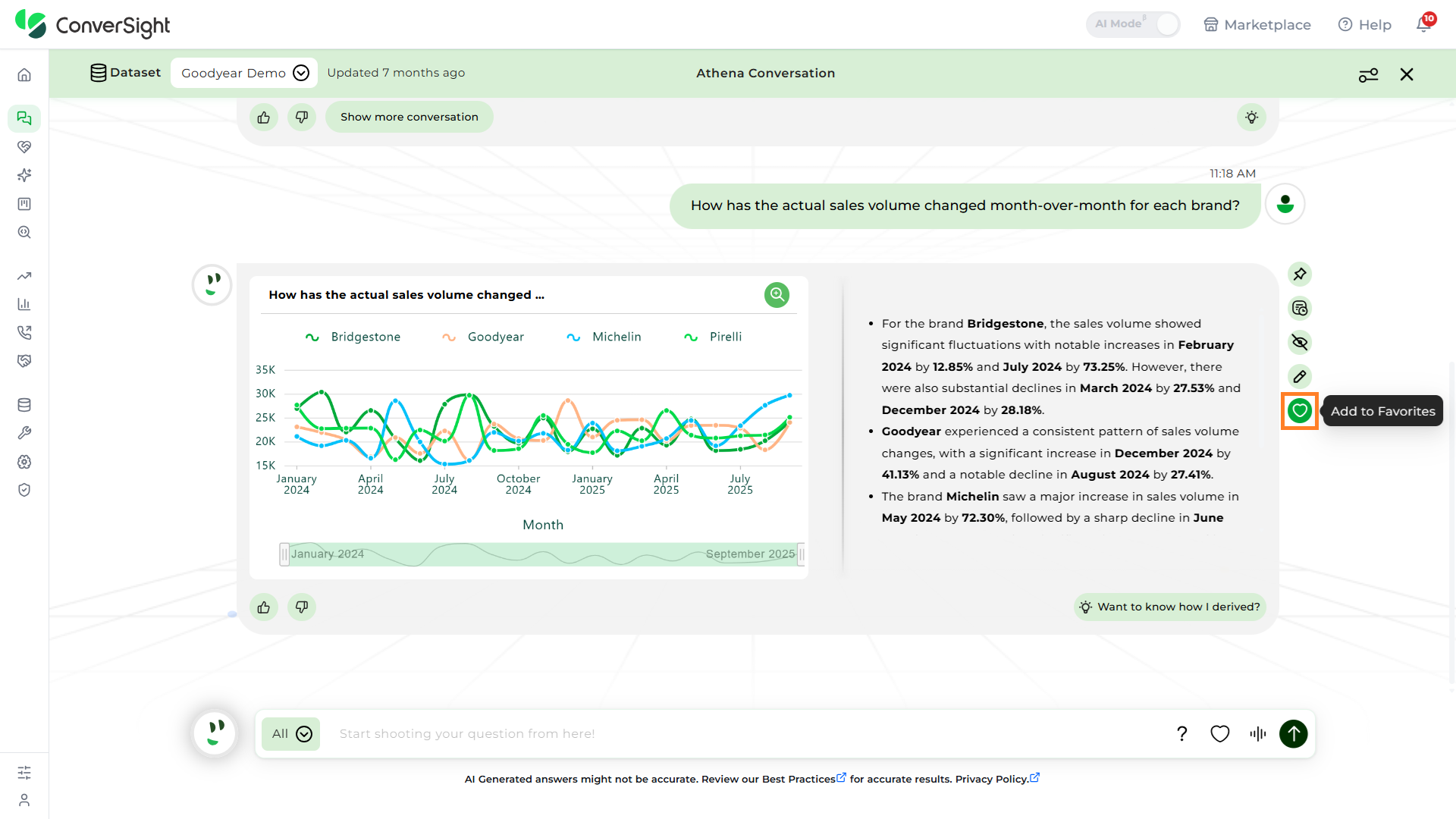Toggle AI Mode switch
The image size is (1456, 819).
[x=1133, y=24]
